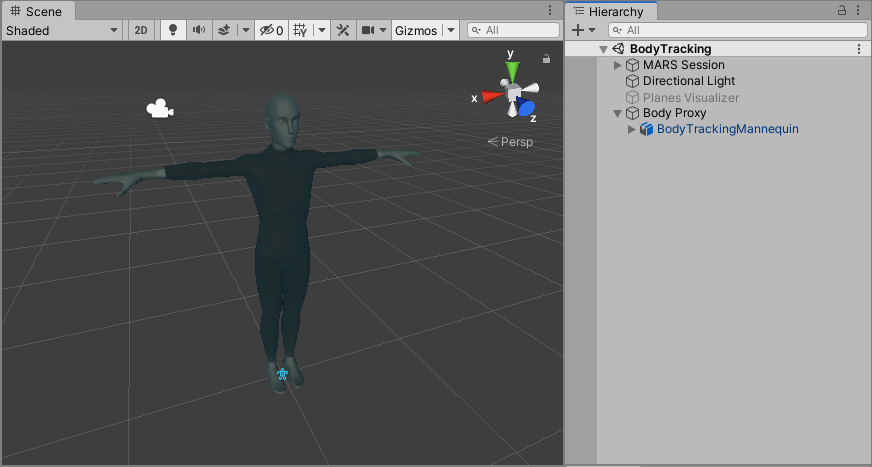This screenshot has height=467, width=872.
Task: Click the red X axis cone on the gizmo
Action: (490, 97)
